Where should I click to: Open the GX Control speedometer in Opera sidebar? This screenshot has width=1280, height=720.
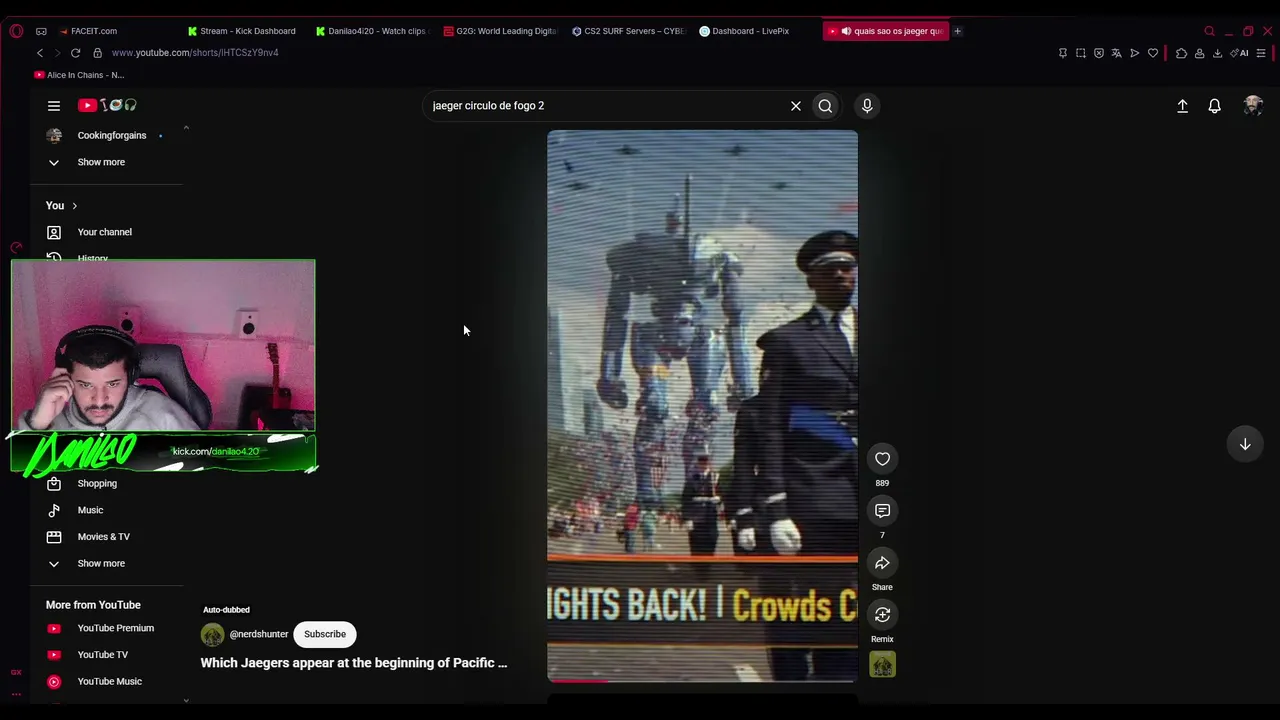pyautogui.click(x=16, y=247)
